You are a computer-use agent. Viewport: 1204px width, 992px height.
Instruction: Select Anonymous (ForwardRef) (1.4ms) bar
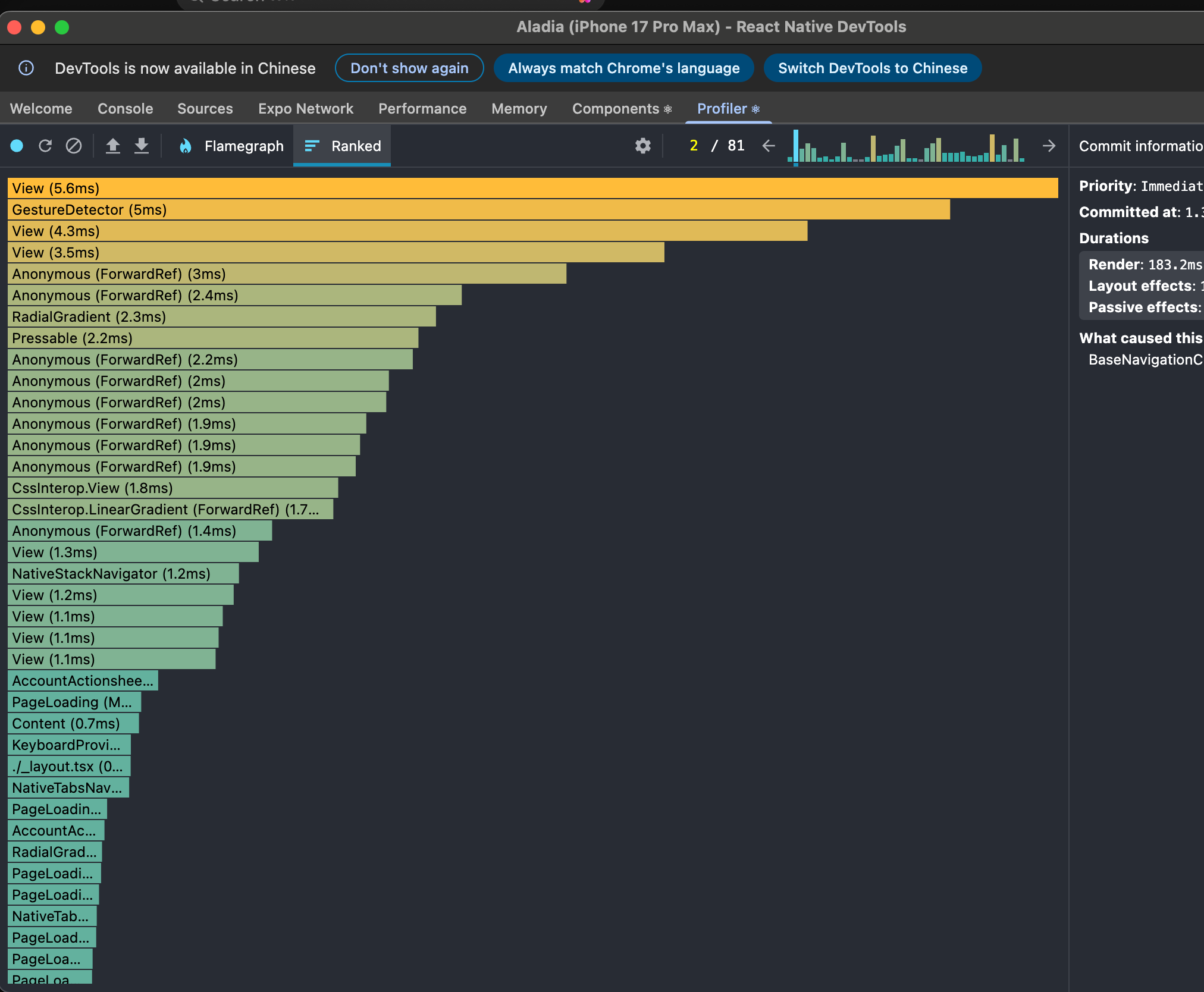140,531
